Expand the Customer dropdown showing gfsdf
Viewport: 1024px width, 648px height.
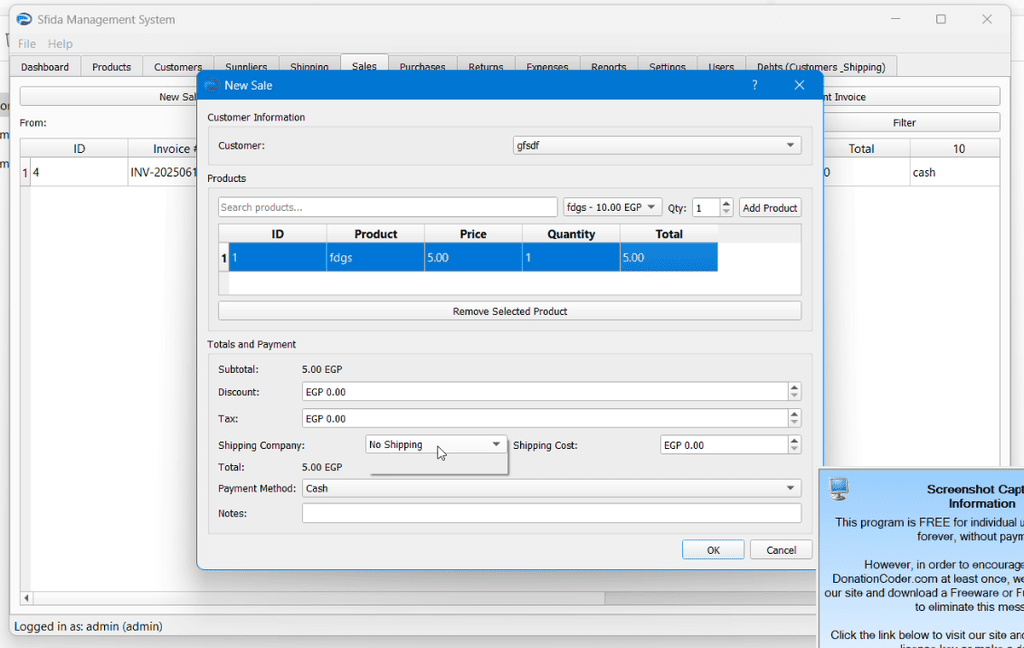tap(657, 146)
